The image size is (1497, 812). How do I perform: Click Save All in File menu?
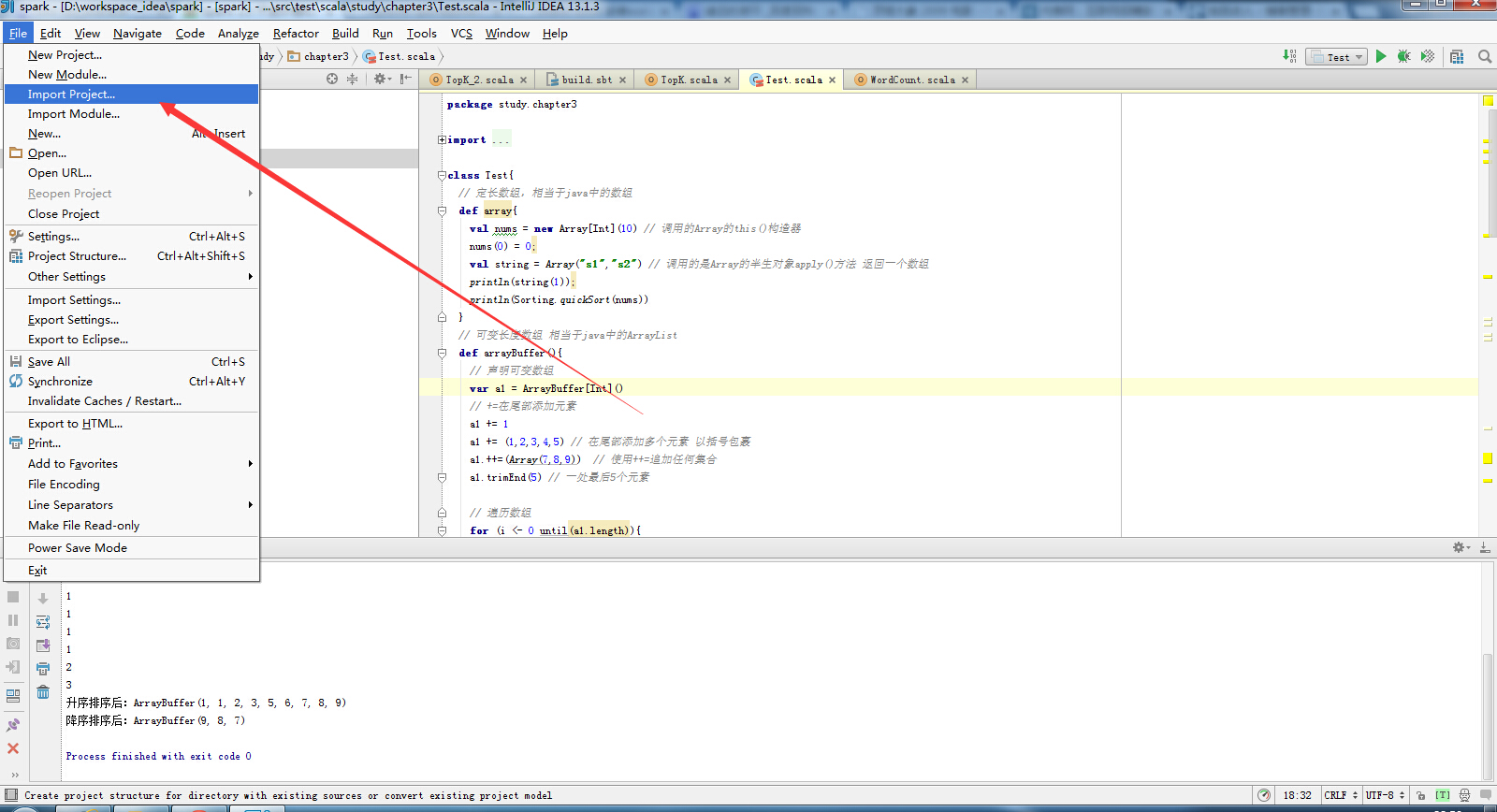(131, 362)
